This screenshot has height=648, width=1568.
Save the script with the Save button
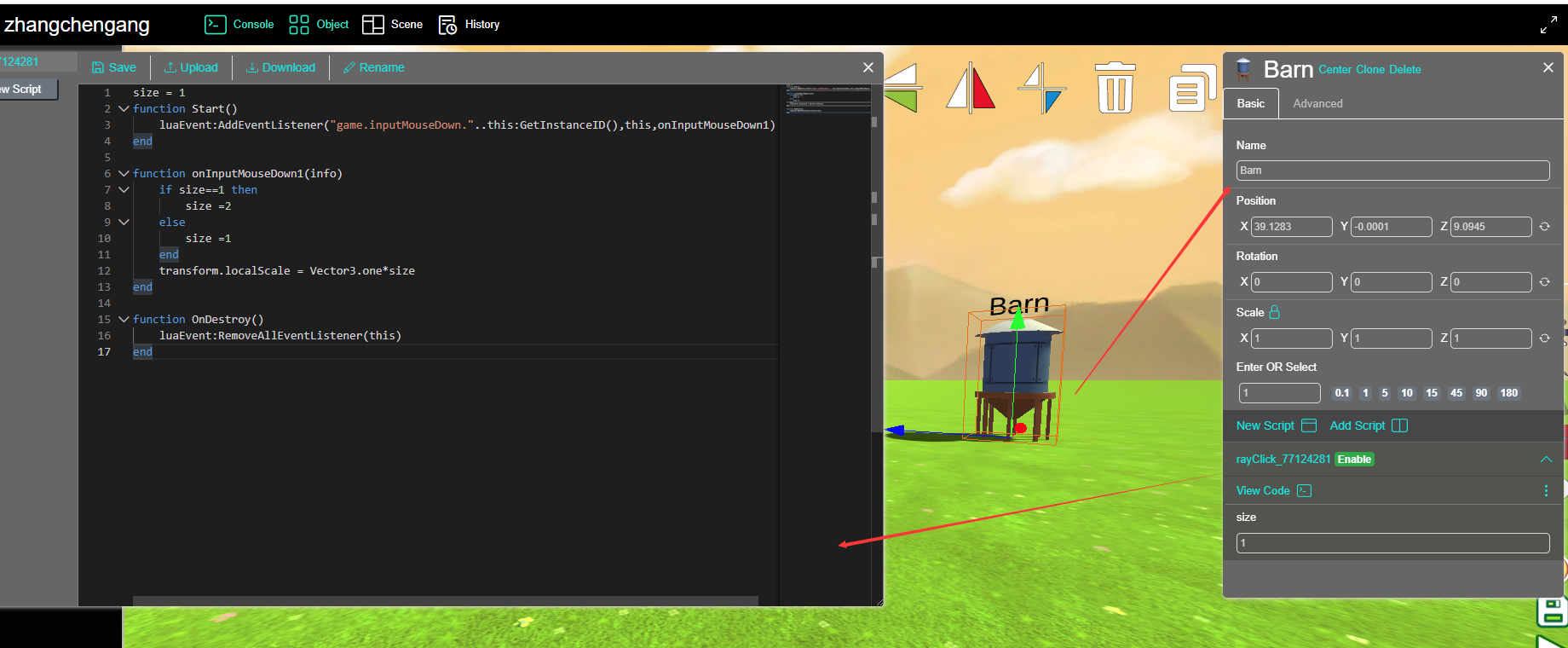114,67
